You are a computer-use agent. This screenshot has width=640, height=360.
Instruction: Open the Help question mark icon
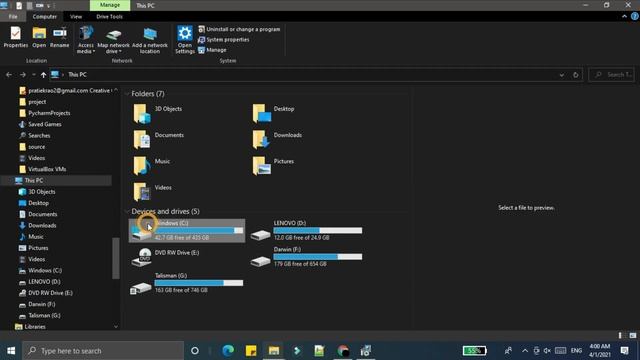(635, 16)
